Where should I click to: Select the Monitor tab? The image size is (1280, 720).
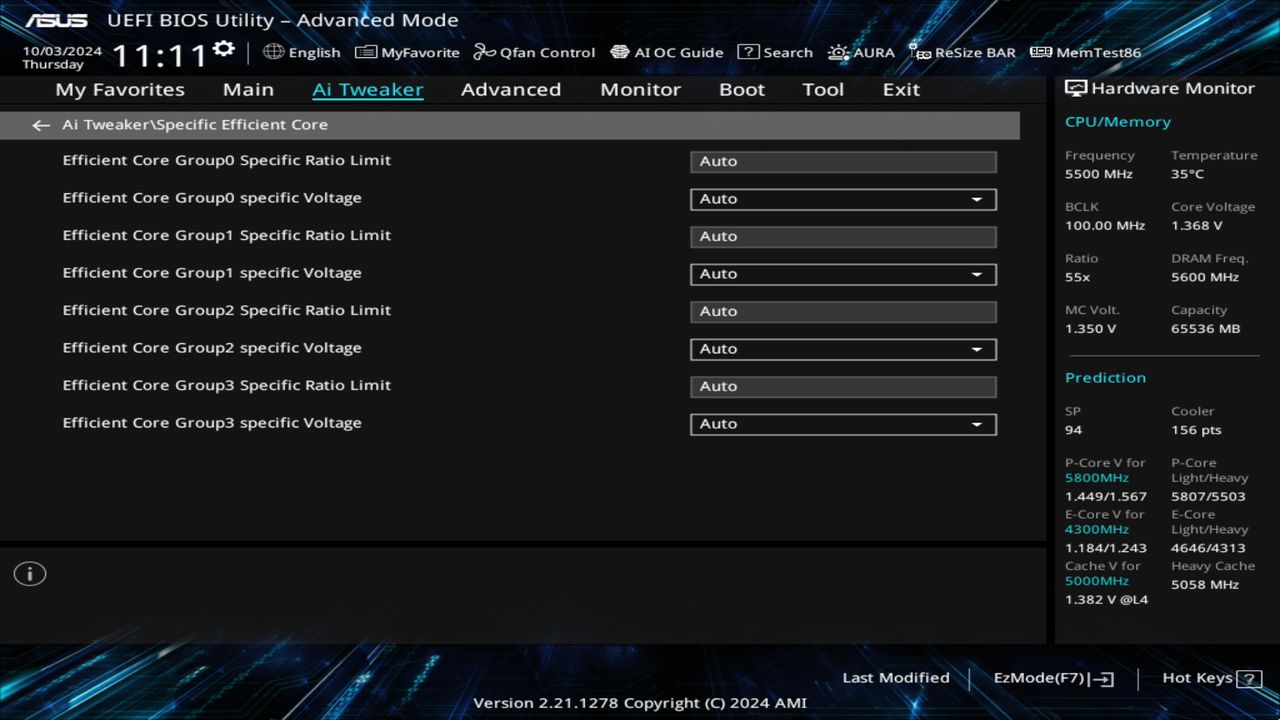click(640, 89)
